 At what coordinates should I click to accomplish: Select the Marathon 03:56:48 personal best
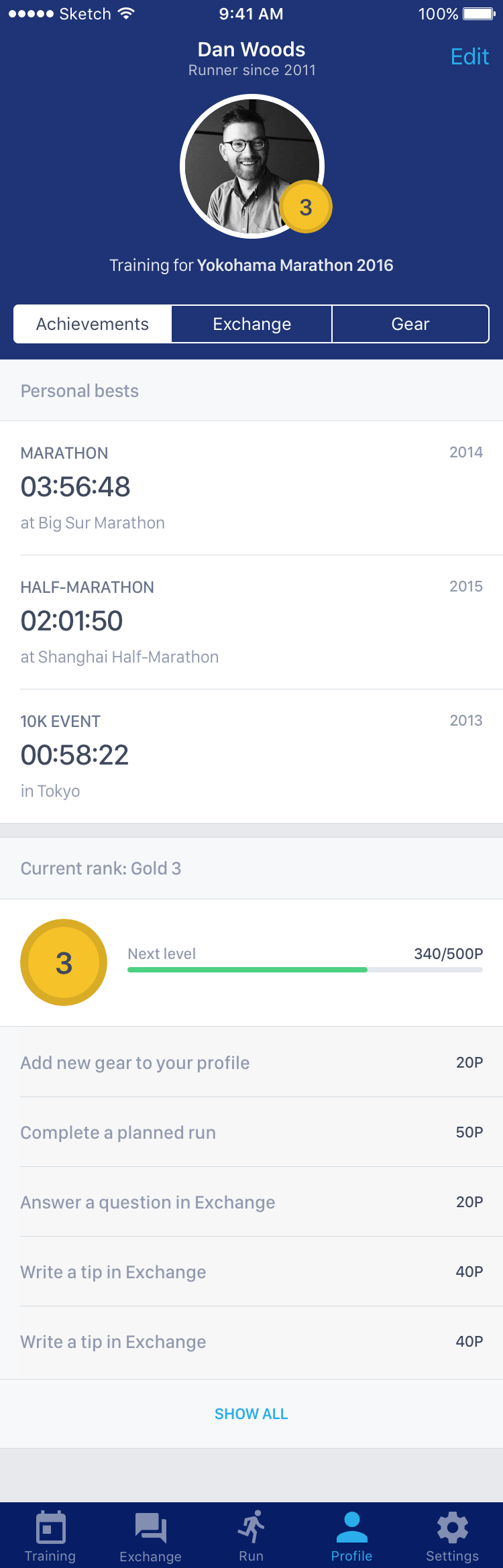251,488
